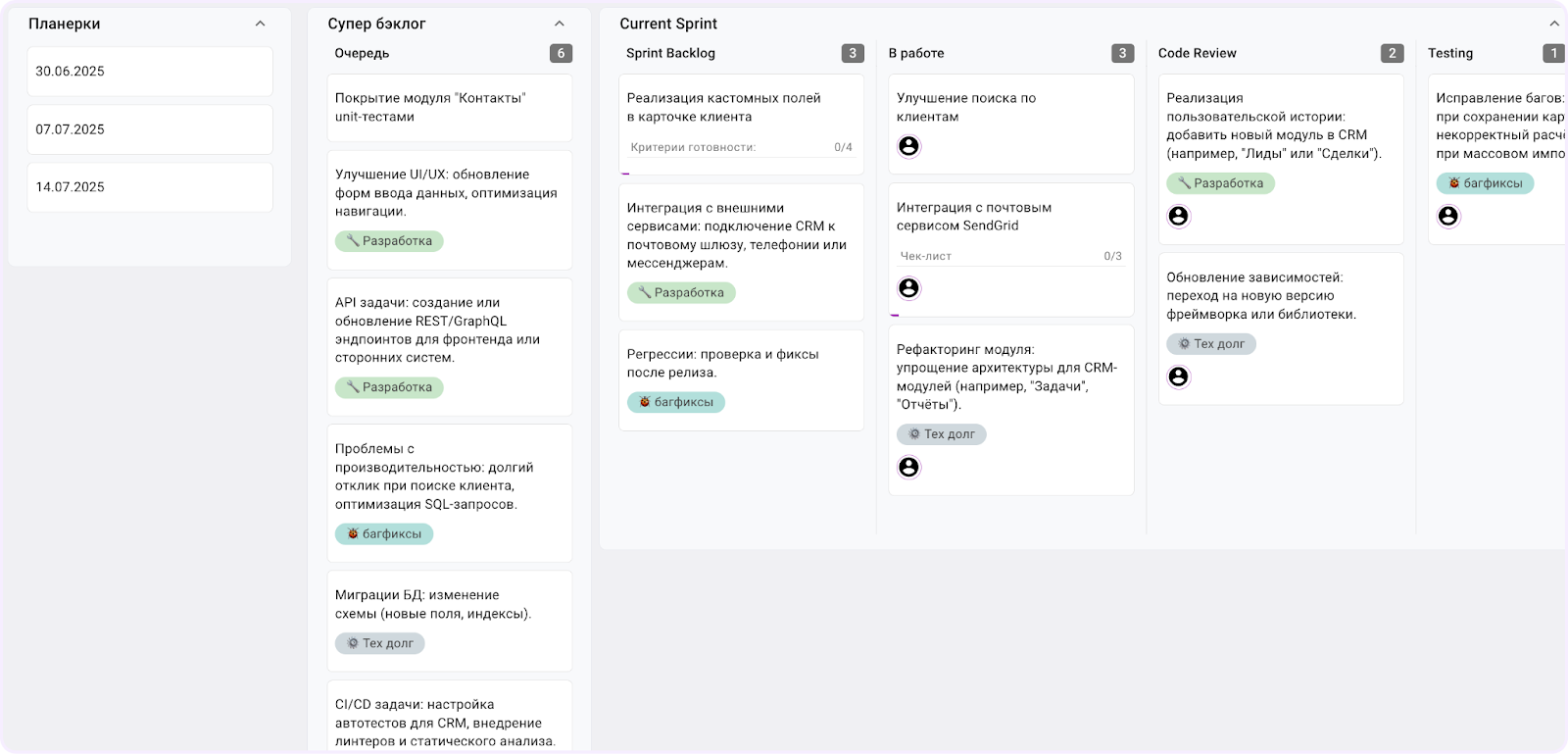The width and height of the screenshot is (1568, 754).
Task: Collapse the Планерки section
Action: [260, 24]
